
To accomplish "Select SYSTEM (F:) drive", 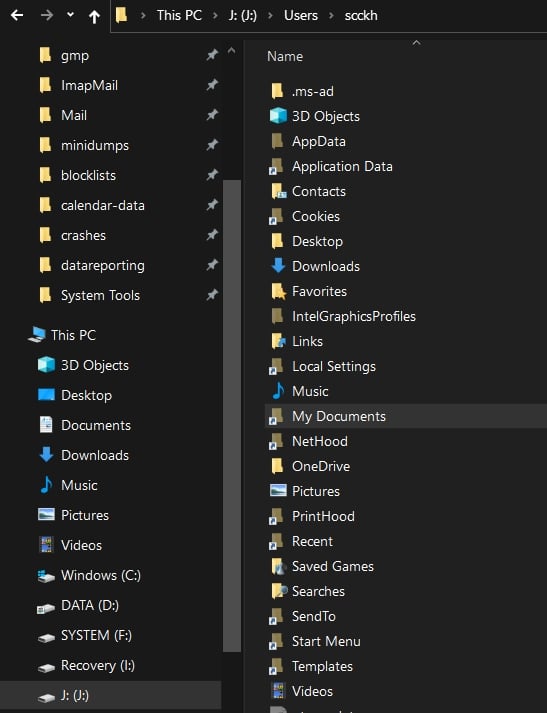I will pyautogui.click(x=96, y=636).
